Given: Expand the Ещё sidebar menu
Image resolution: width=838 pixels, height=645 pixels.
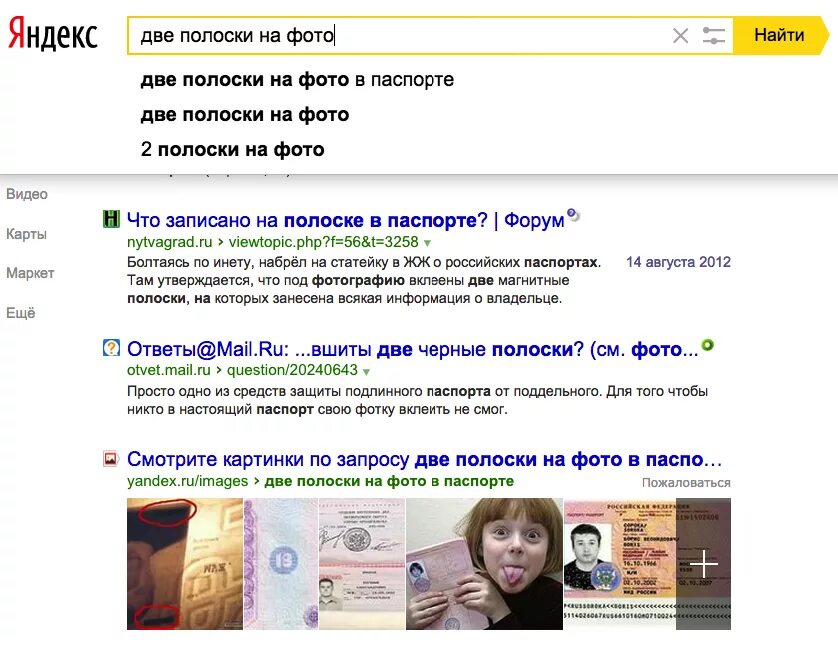Looking at the screenshot, I should pyautogui.click(x=20, y=313).
